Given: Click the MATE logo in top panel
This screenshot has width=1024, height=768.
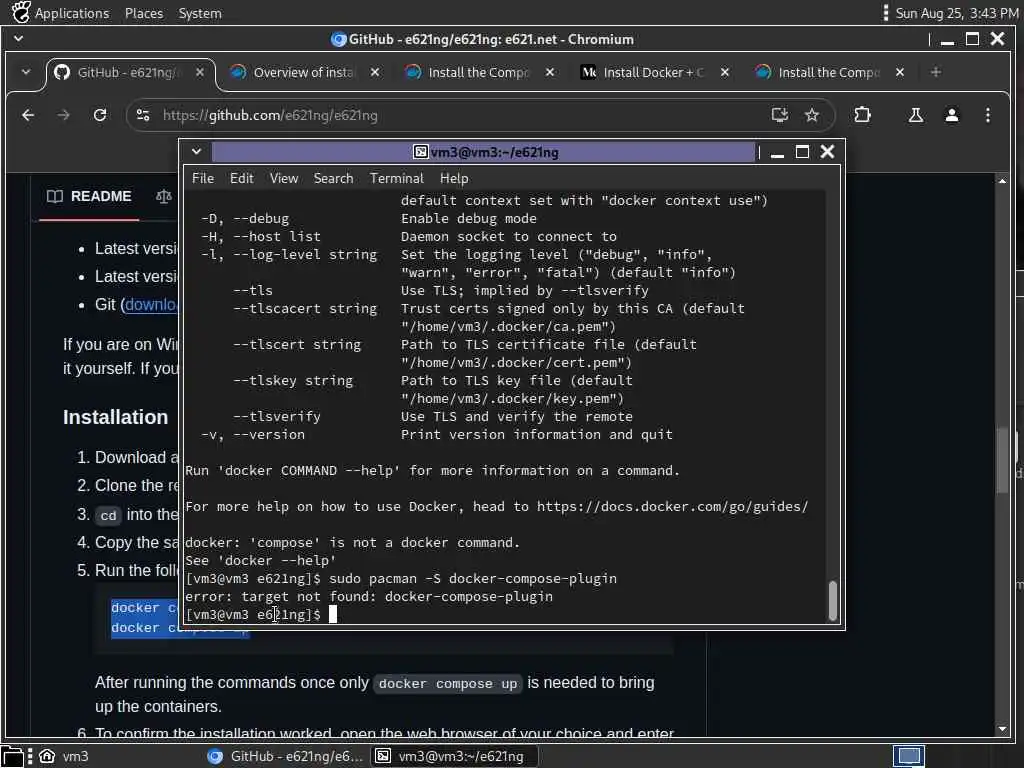Looking at the screenshot, I should click(x=20, y=12).
